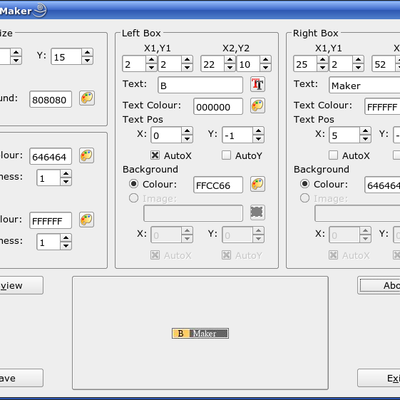The width and height of the screenshot is (400, 400).
Task: Edit Left Box text colour field 000000
Action: click(x=218, y=107)
